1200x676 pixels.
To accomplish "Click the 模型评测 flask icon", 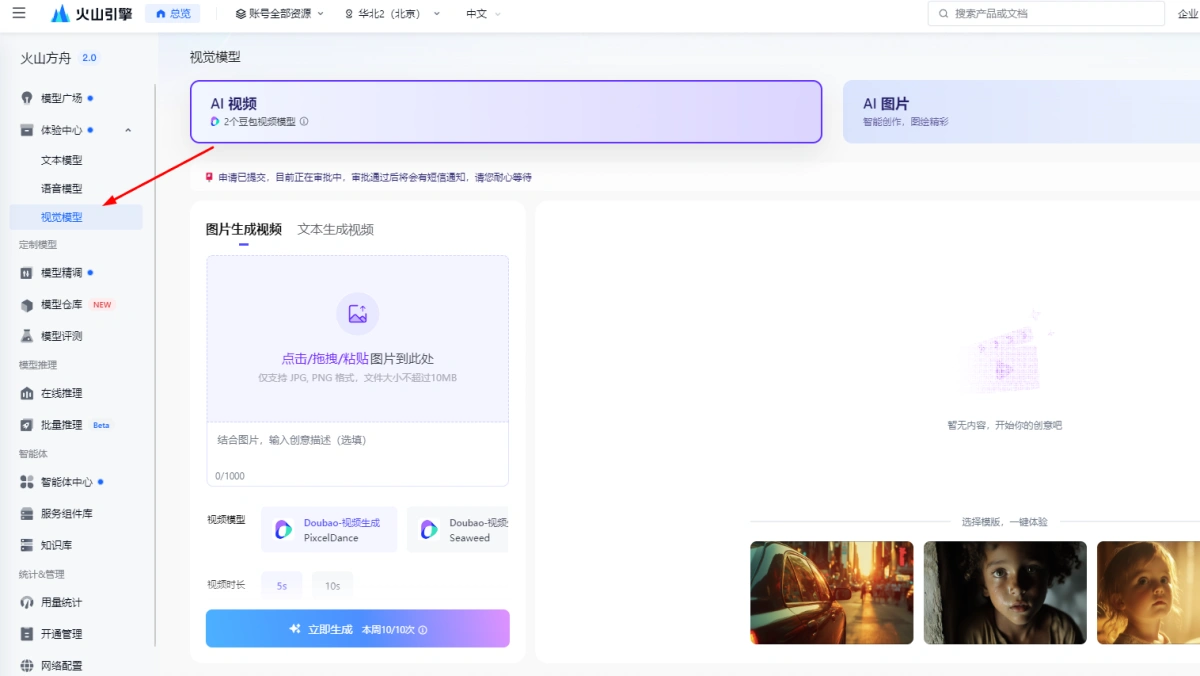I will (27, 336).
